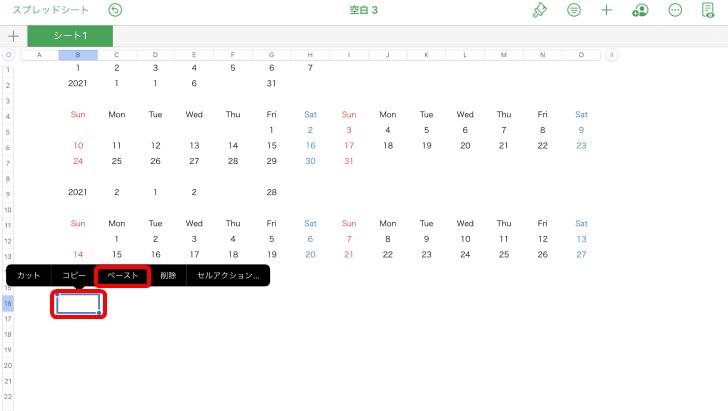Choose カット from the context menu

pos(29,275)
